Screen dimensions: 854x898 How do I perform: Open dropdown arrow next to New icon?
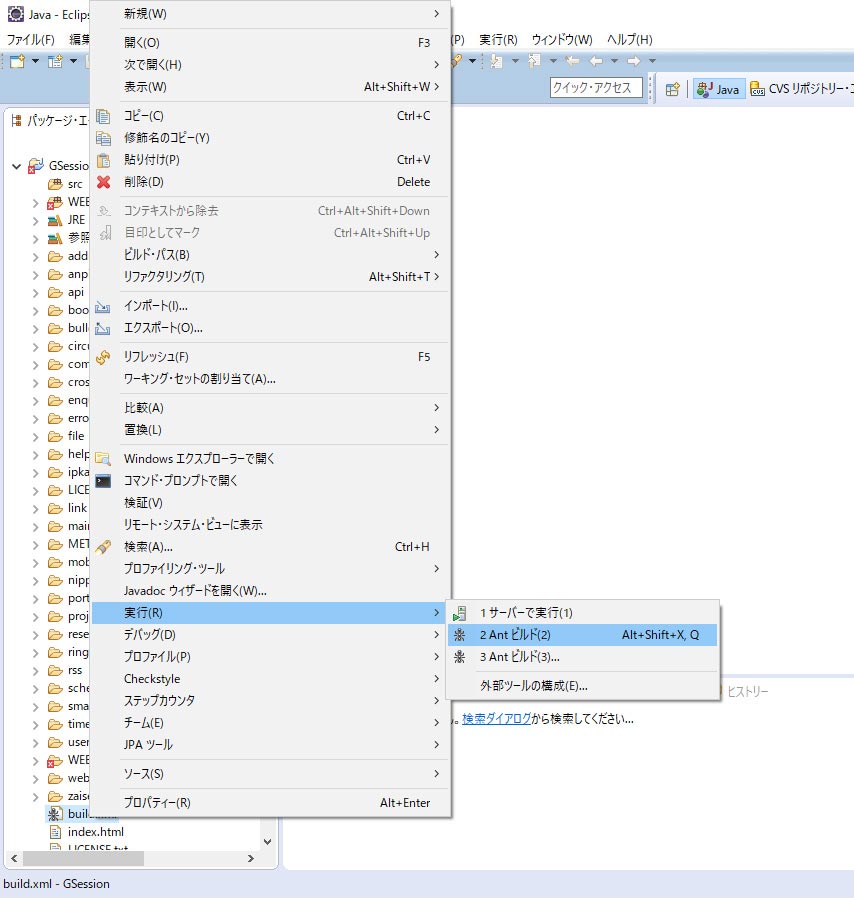click(x=35, y=61)
